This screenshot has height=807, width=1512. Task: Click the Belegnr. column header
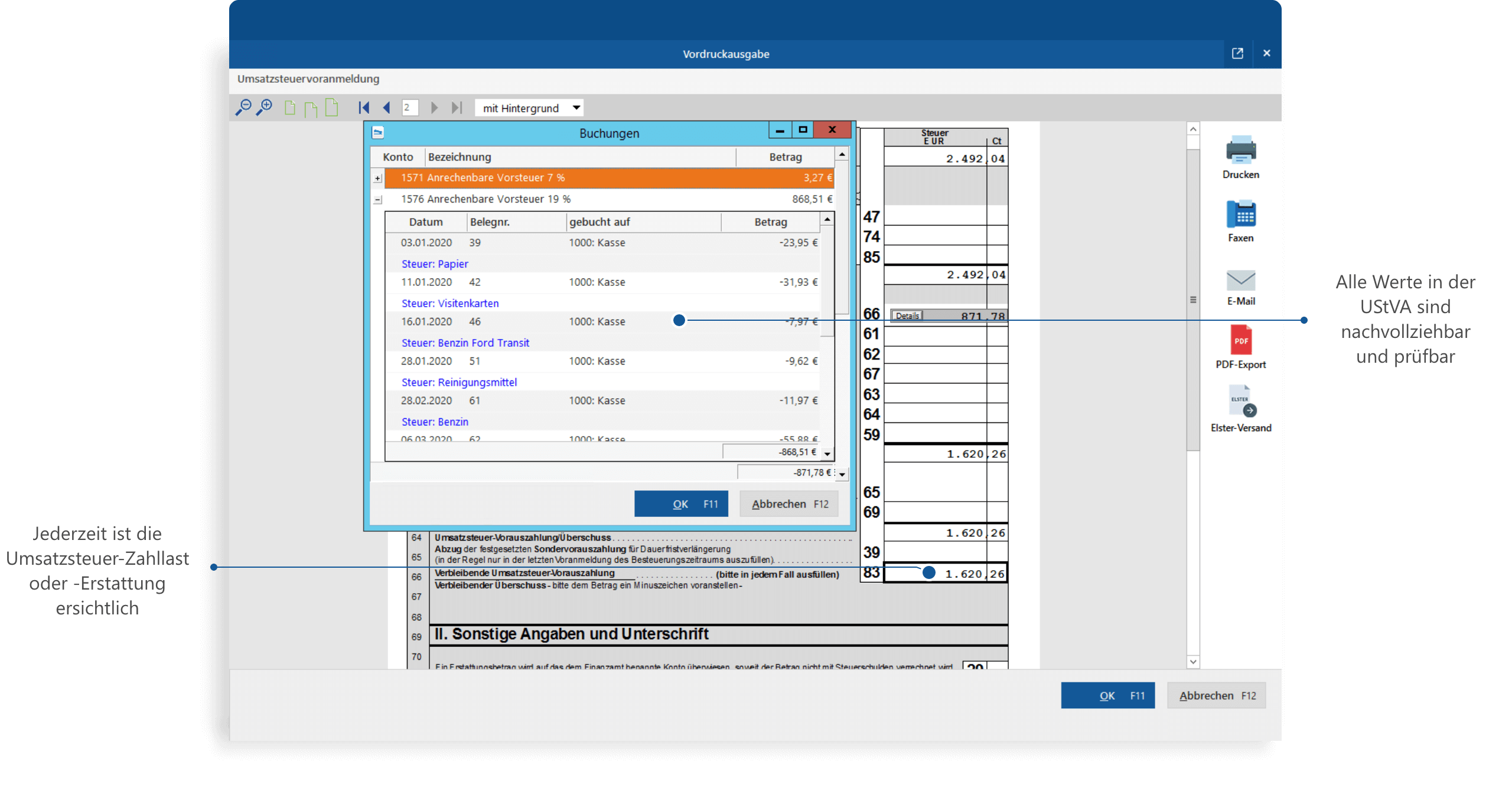click(x=516, y=222)
